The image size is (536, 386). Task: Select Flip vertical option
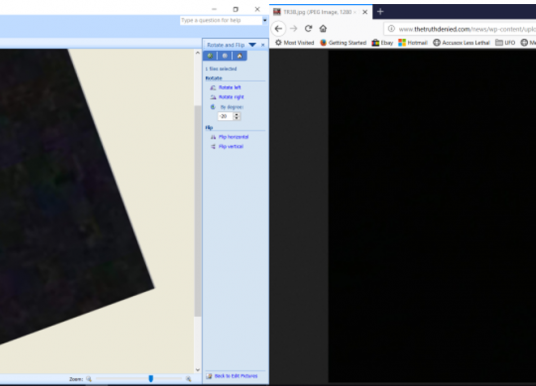tap(231, 146)
